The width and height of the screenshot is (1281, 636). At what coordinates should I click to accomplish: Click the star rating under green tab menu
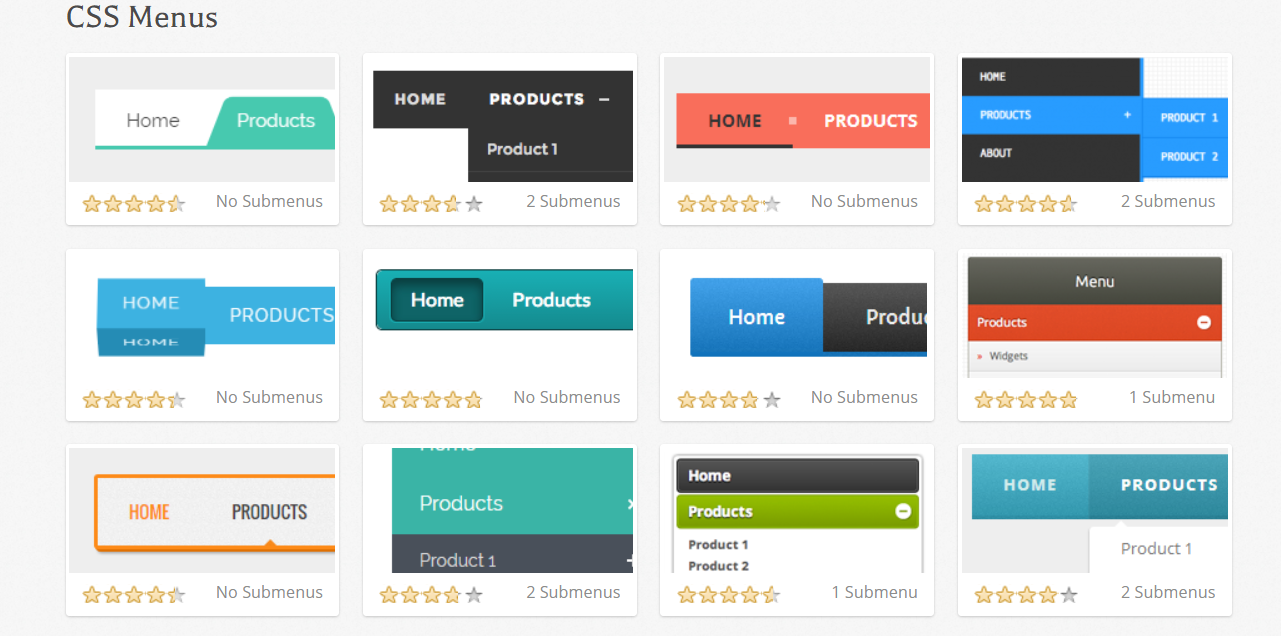click(133, 204)
